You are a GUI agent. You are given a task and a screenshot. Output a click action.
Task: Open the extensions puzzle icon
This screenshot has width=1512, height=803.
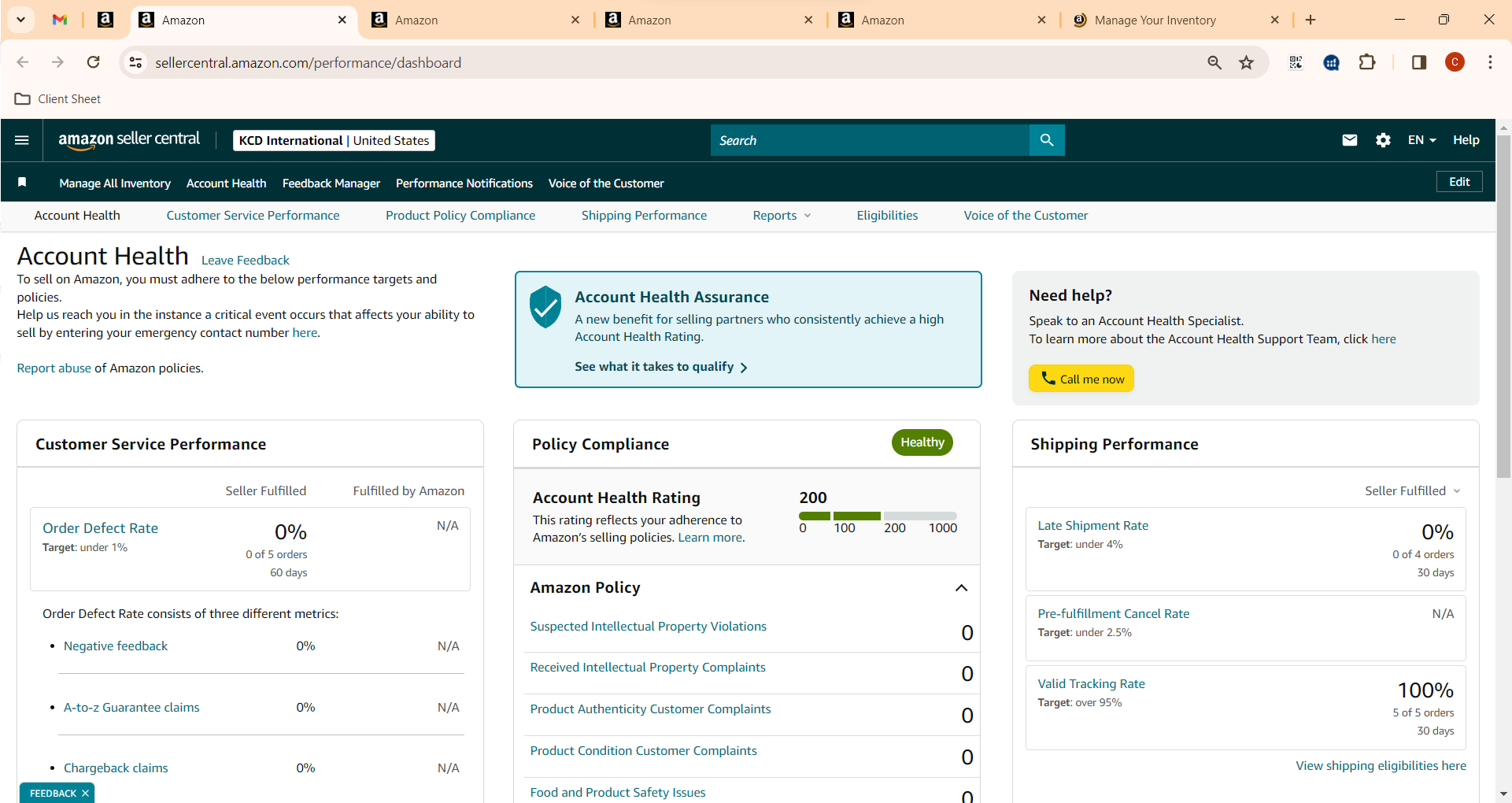pyautogui.click(x=1367, y=62)
